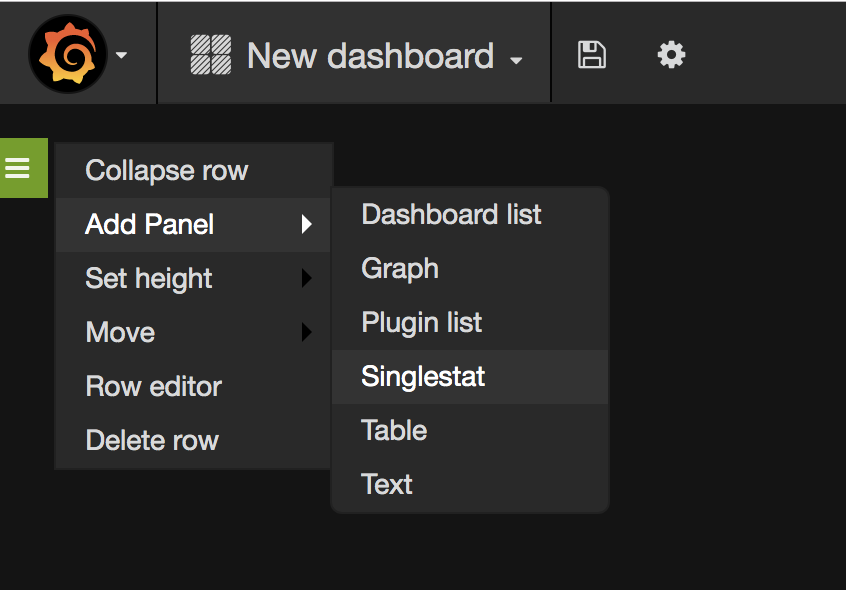Open the dropdown caret beside Grafana logo
The width and height of the screenshot is (846, 590).
pos(121,54)
